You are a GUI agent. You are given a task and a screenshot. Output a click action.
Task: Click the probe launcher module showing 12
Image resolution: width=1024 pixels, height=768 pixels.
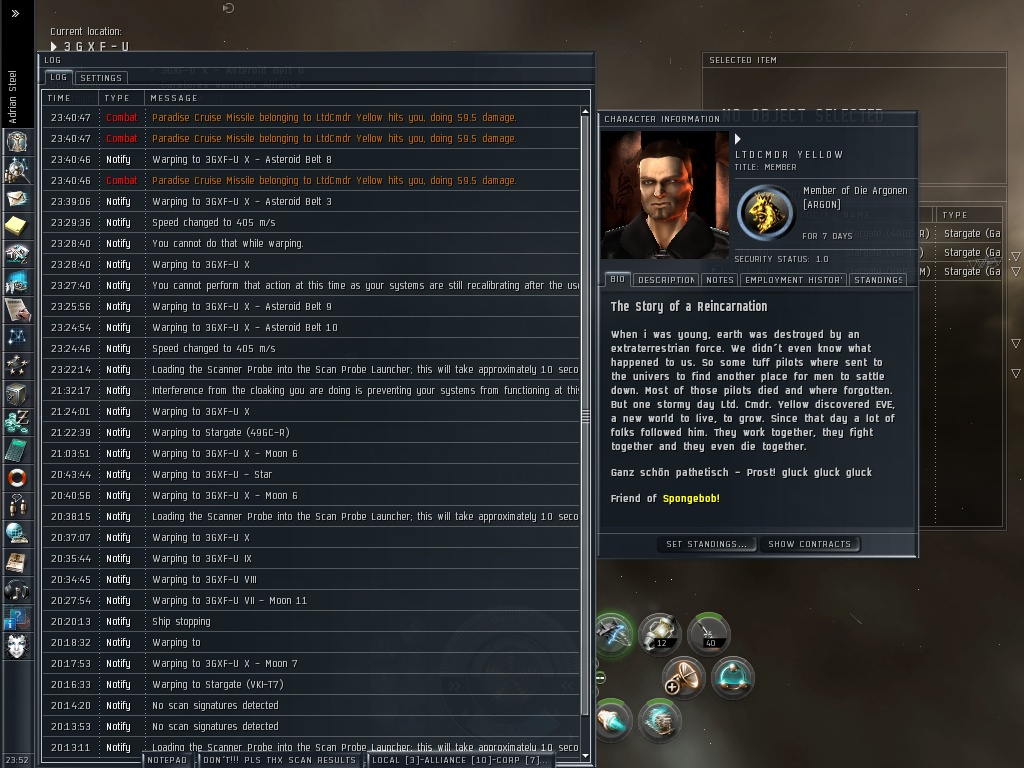pos(660,633)
